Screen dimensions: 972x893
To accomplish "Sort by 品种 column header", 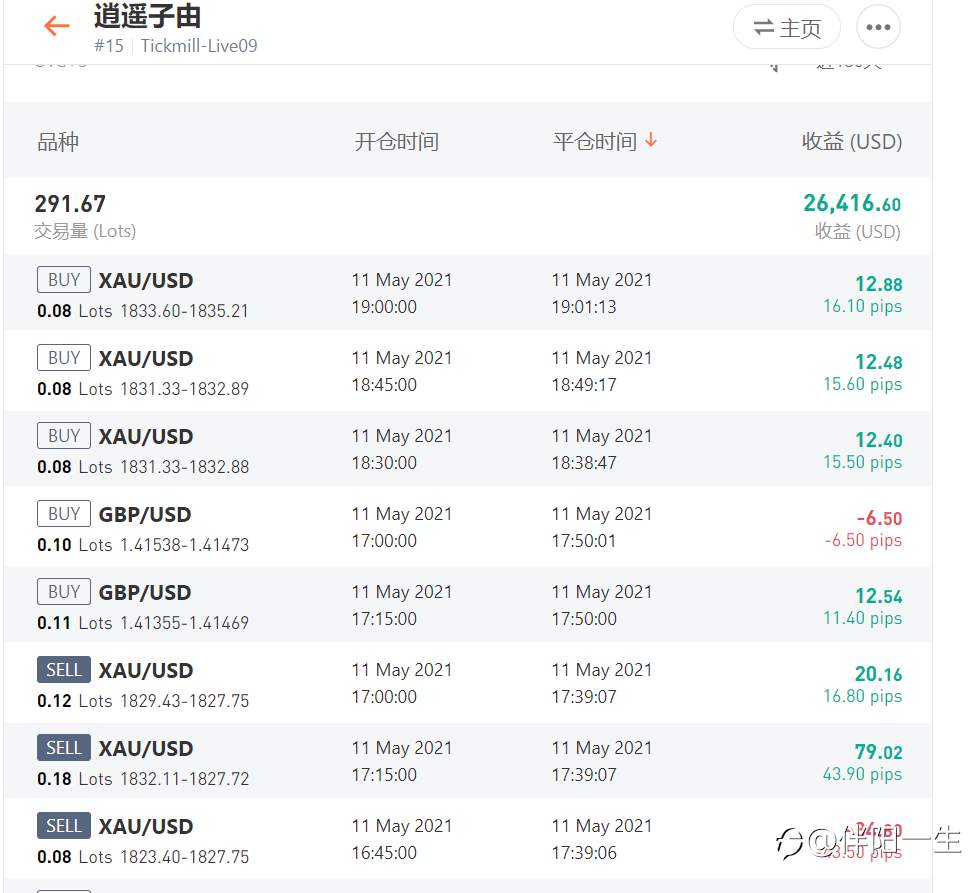I will [58, 142].
